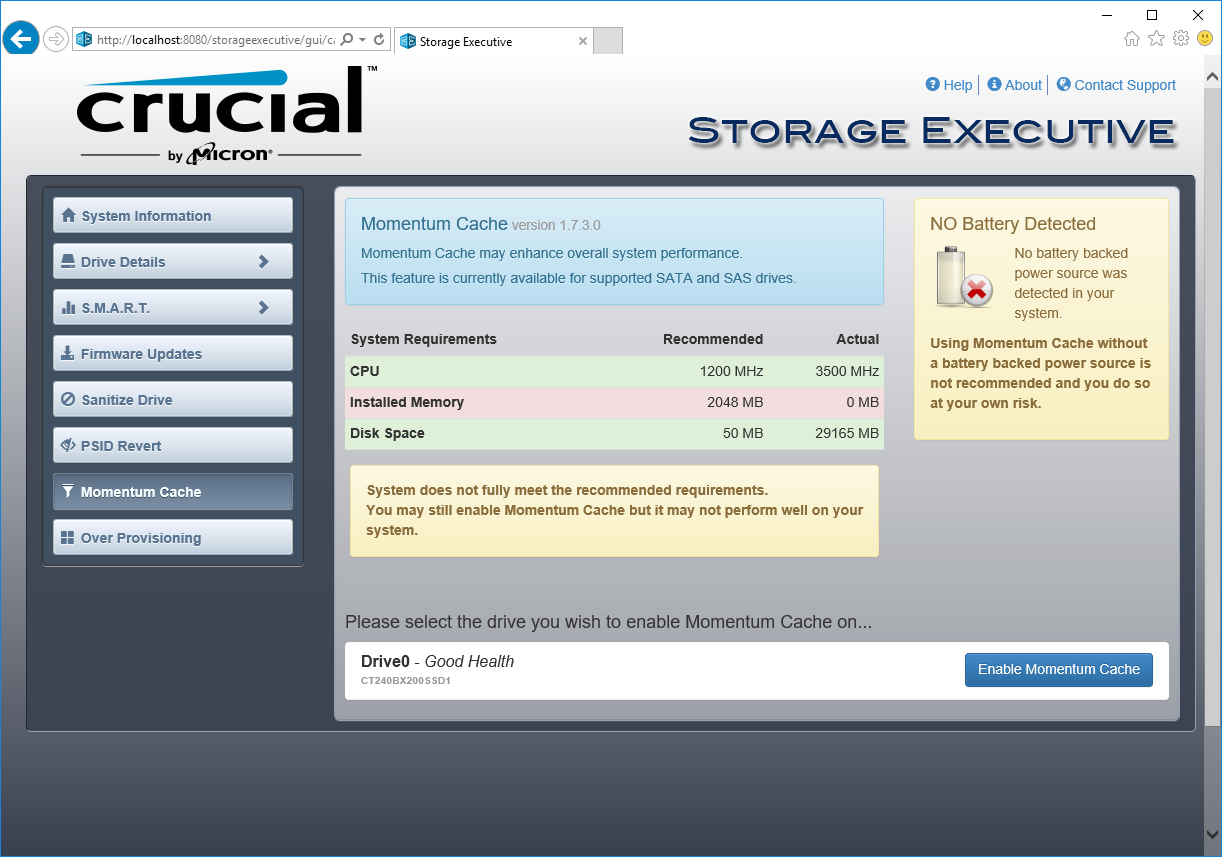Click the Sanitize Drive ban icon

68,399
